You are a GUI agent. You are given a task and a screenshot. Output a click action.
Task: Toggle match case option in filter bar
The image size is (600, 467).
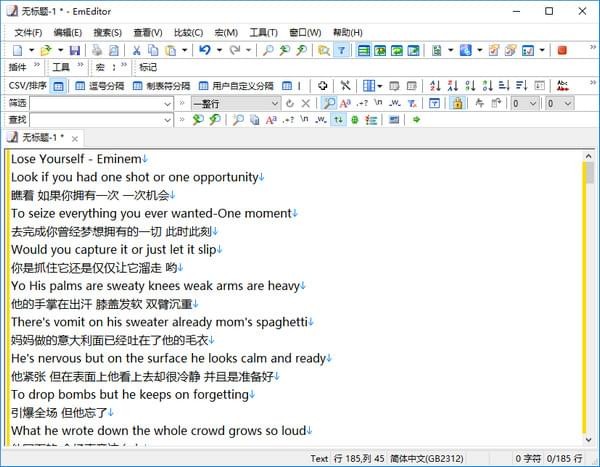tap(345, 103)
